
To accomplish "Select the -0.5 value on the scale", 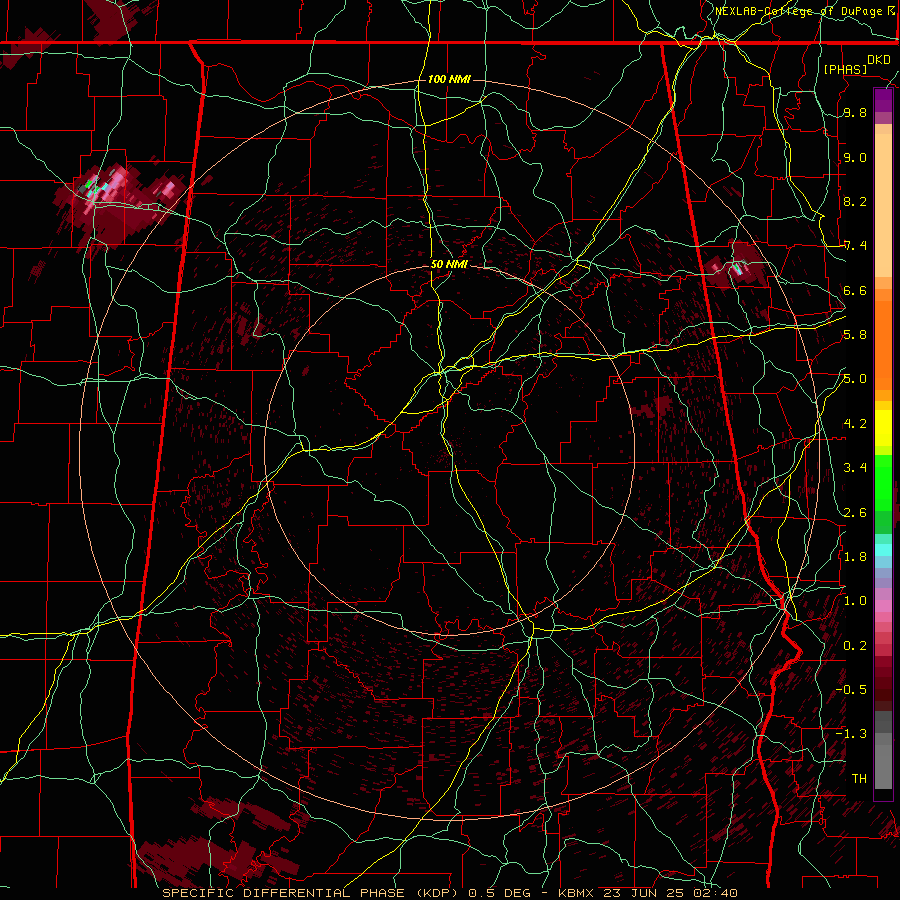I will click(851, 689).
